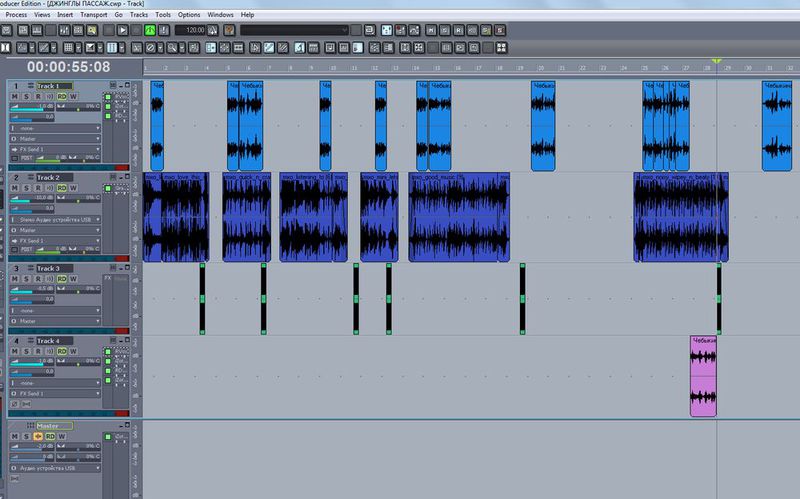Toggle the green metronome icon in the toolbar
The height and width of the screenshot is (499, 800).
pos(150,30)
